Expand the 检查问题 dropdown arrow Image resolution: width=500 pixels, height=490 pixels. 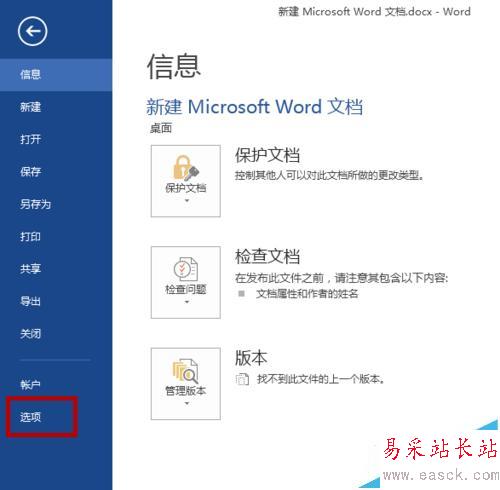(x=187, y=302)
